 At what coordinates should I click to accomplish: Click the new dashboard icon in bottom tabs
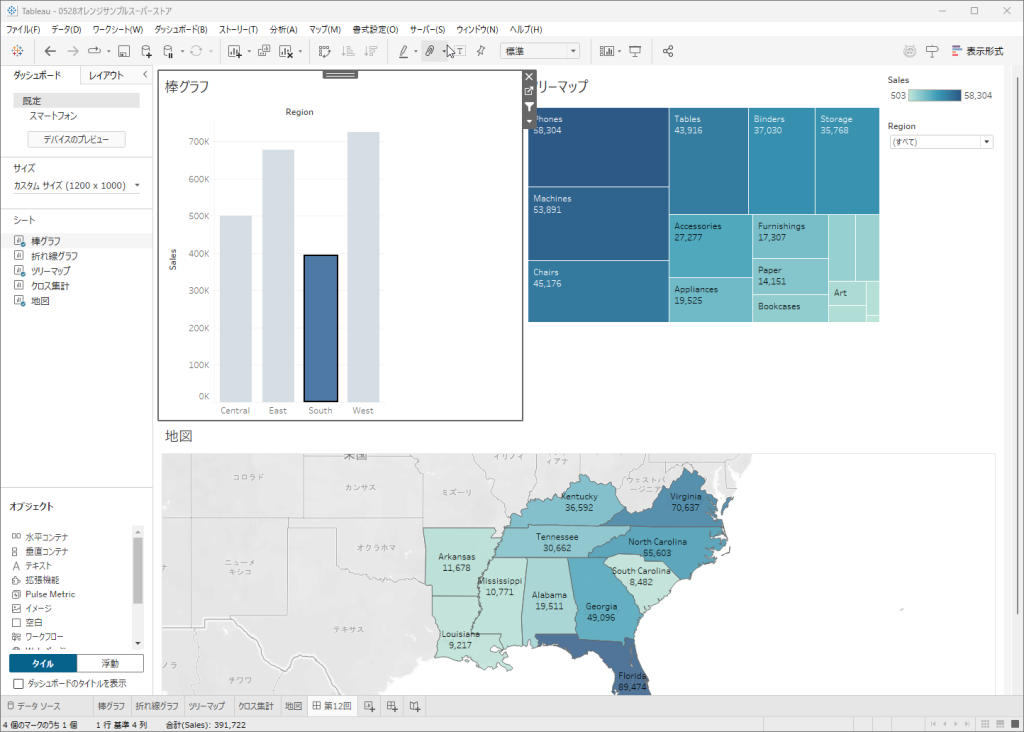(392, 706)
